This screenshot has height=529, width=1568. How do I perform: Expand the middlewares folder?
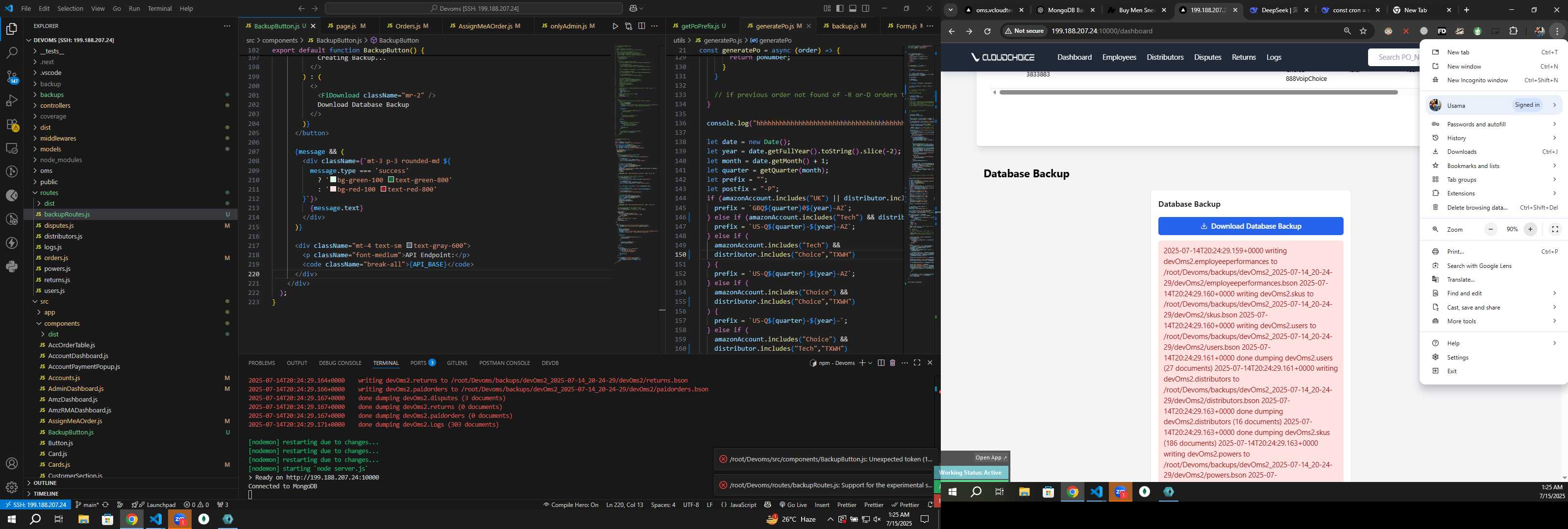coord(58,138)
